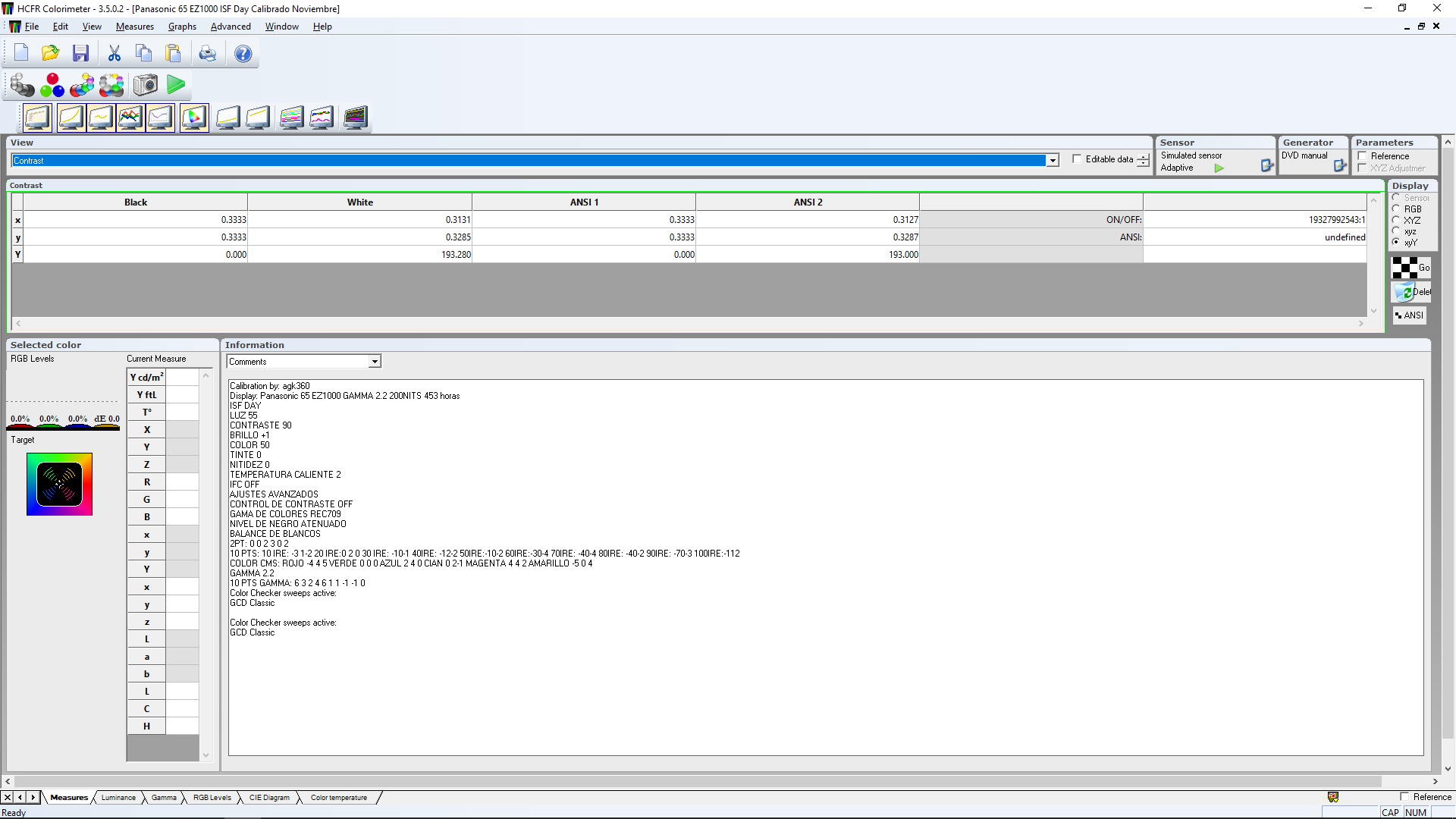Click the ANSI checkerboard Go icon
Viewport: 1456px width, 819px height.
1410,268
